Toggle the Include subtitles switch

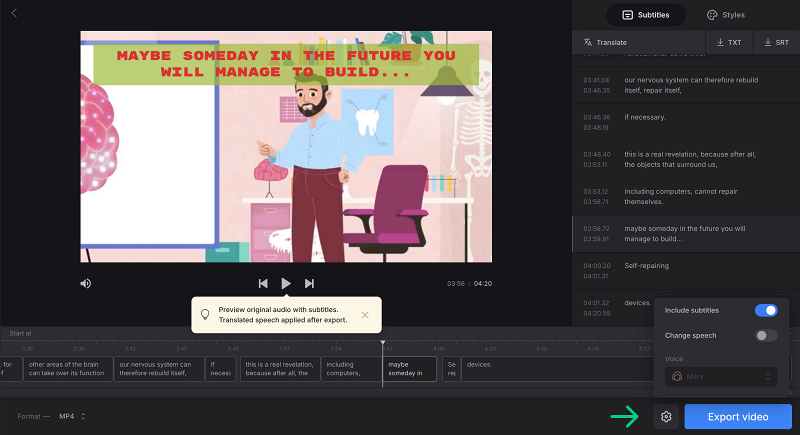coord(766,311)
